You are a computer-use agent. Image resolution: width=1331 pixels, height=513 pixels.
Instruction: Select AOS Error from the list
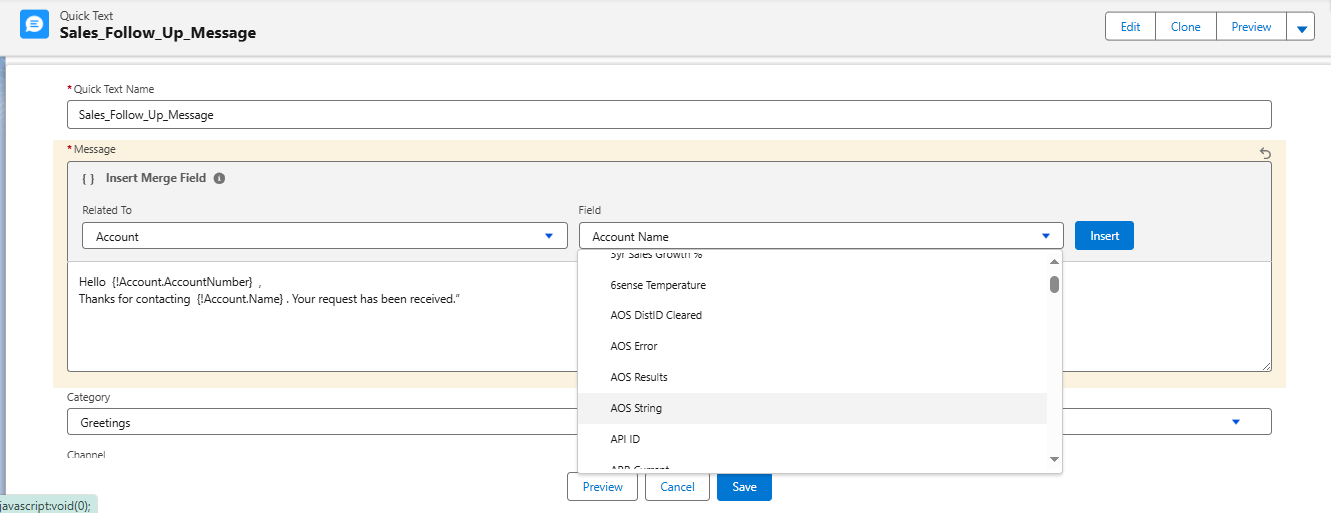pos(634,346)
